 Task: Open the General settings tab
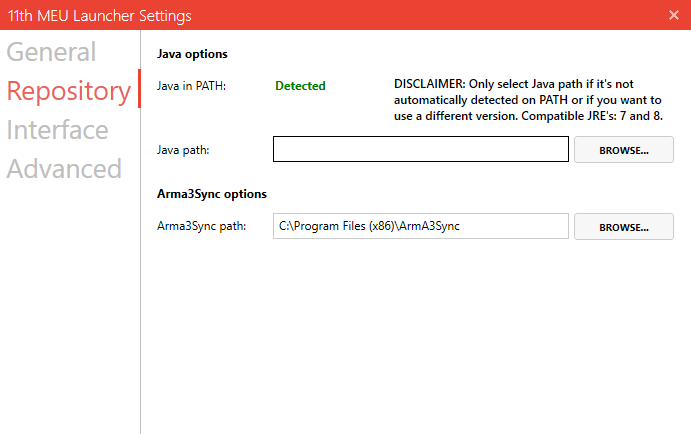click(51, 52)
